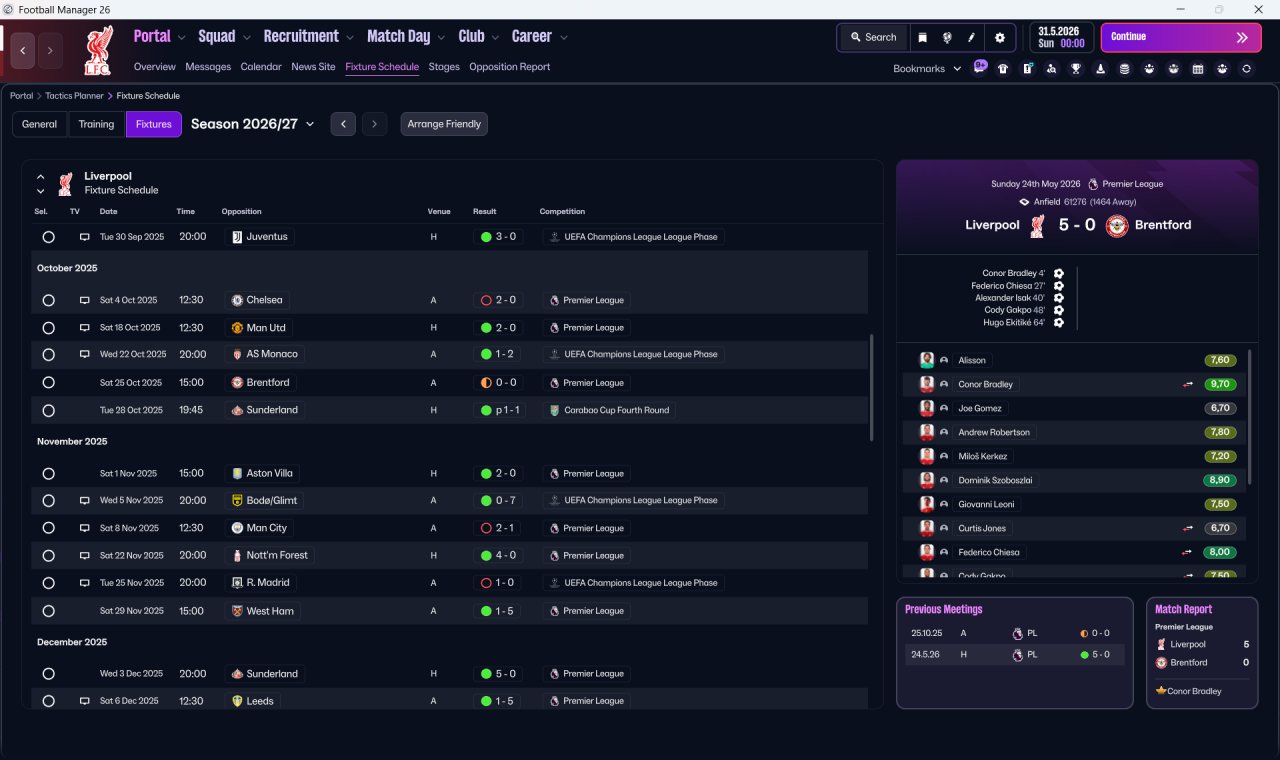Screen dimensions: 1280x760
Task: Expand the Recruitment menu chevron
Action: pyautogui.click(x=350, y=37)
